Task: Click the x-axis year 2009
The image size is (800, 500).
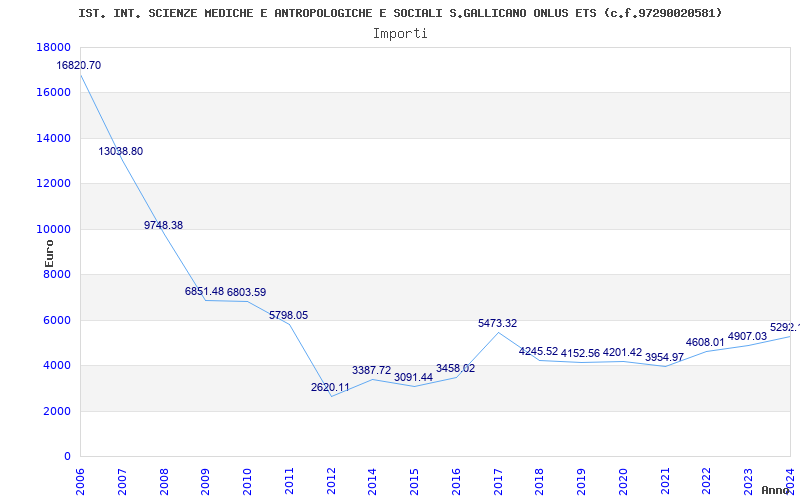Action: point(205,481)
